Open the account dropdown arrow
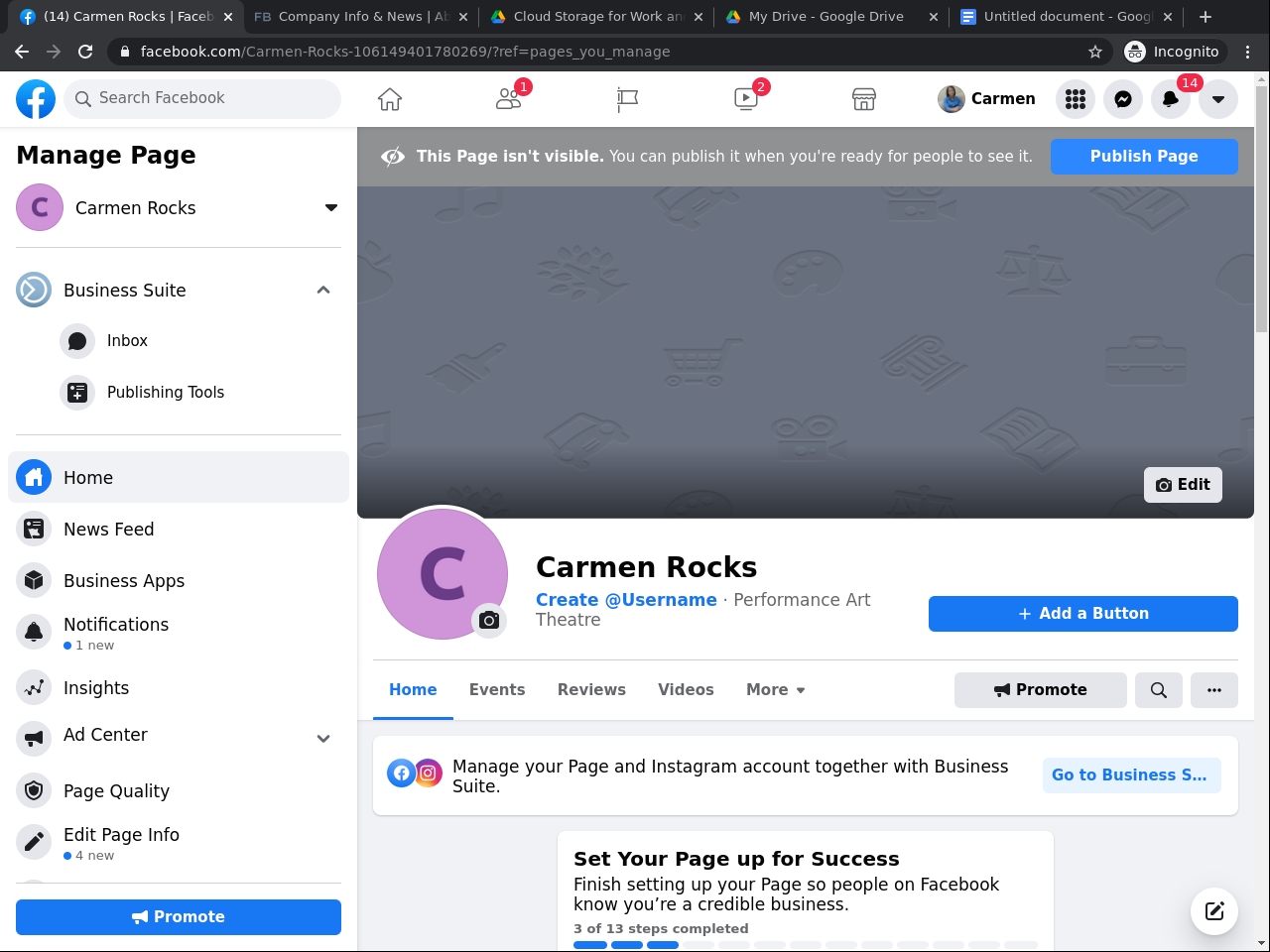1270x952 pixels. (1218, 99)
